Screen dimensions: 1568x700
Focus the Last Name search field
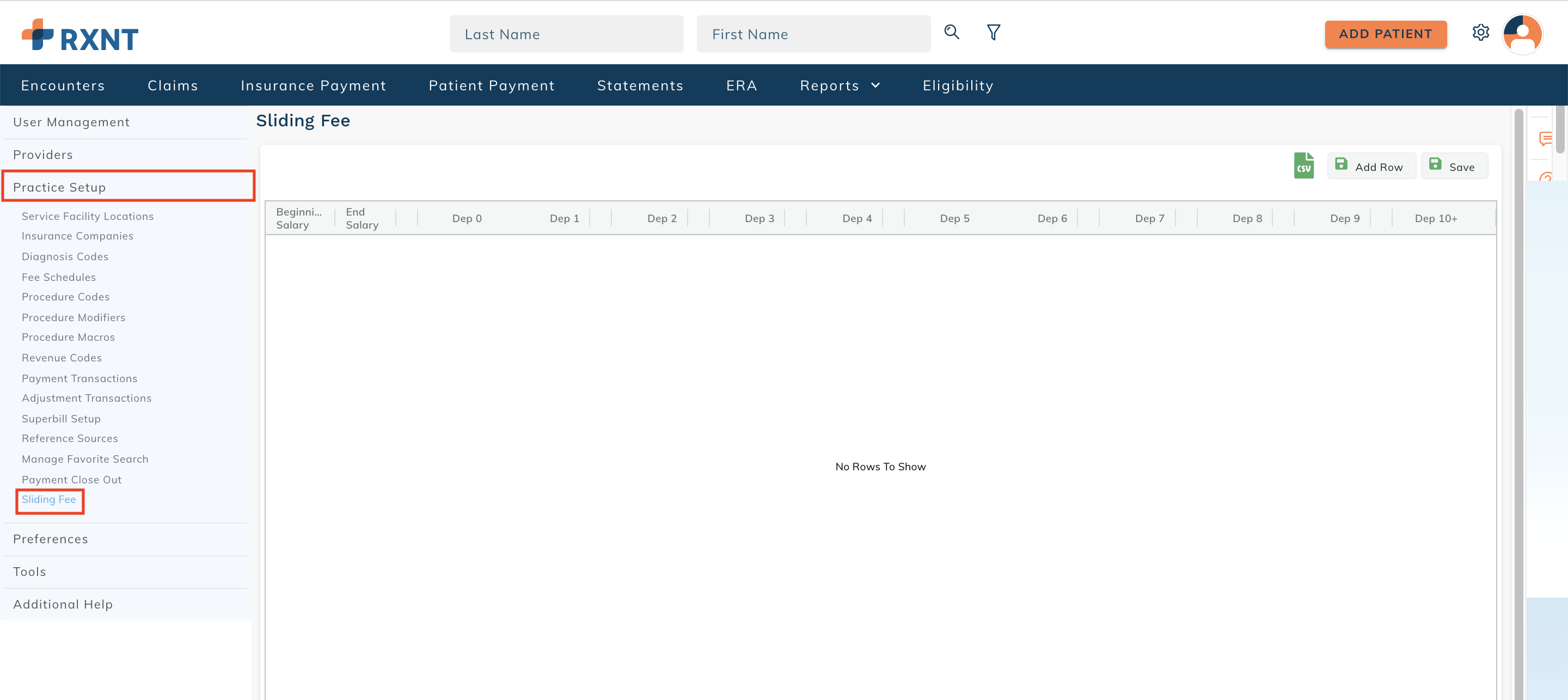pyautogui.click(x=566, y=34)
